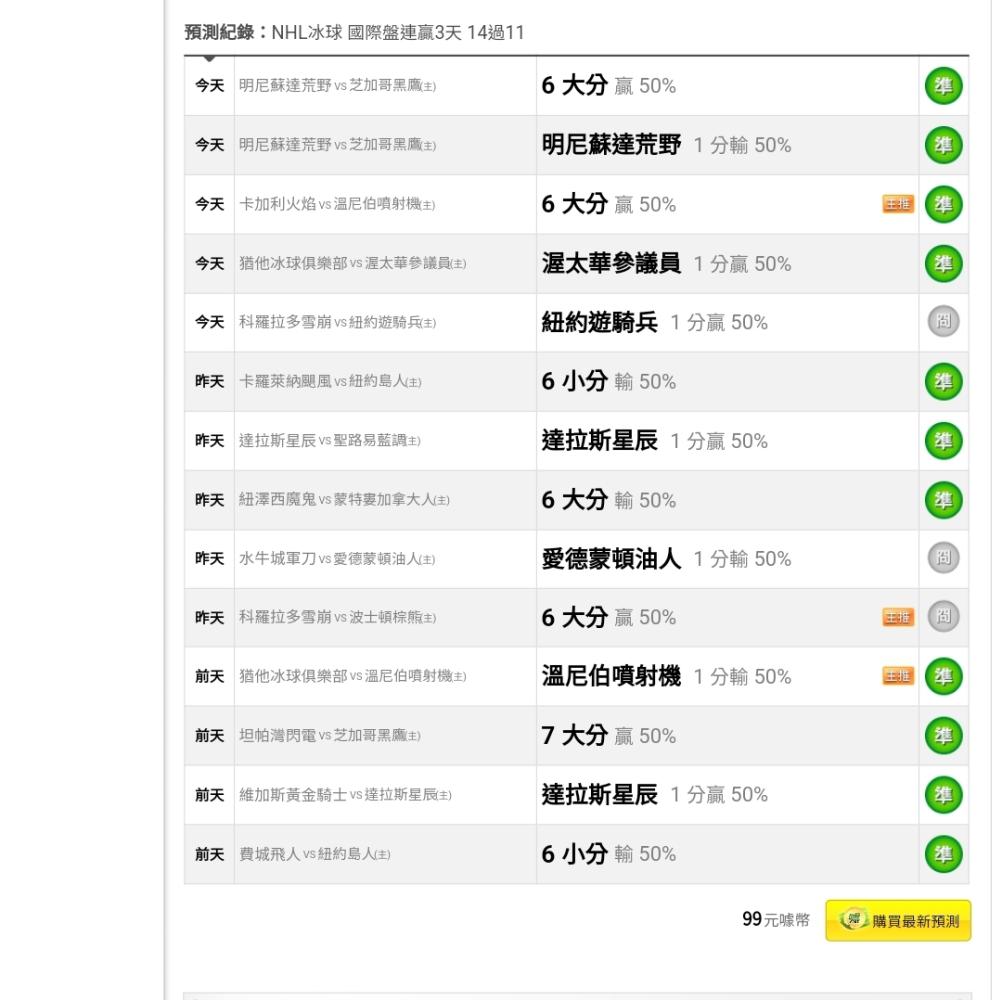Click the 購買最新預測 button
Screen dimensions: 1002x1000
(898, 921)
